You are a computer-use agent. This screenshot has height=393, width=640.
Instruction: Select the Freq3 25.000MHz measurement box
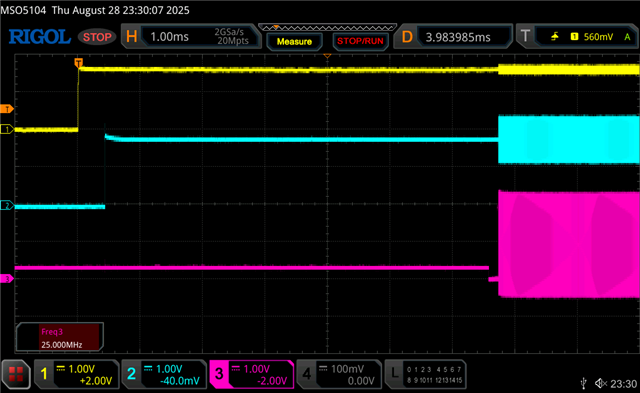coord(60,337)
